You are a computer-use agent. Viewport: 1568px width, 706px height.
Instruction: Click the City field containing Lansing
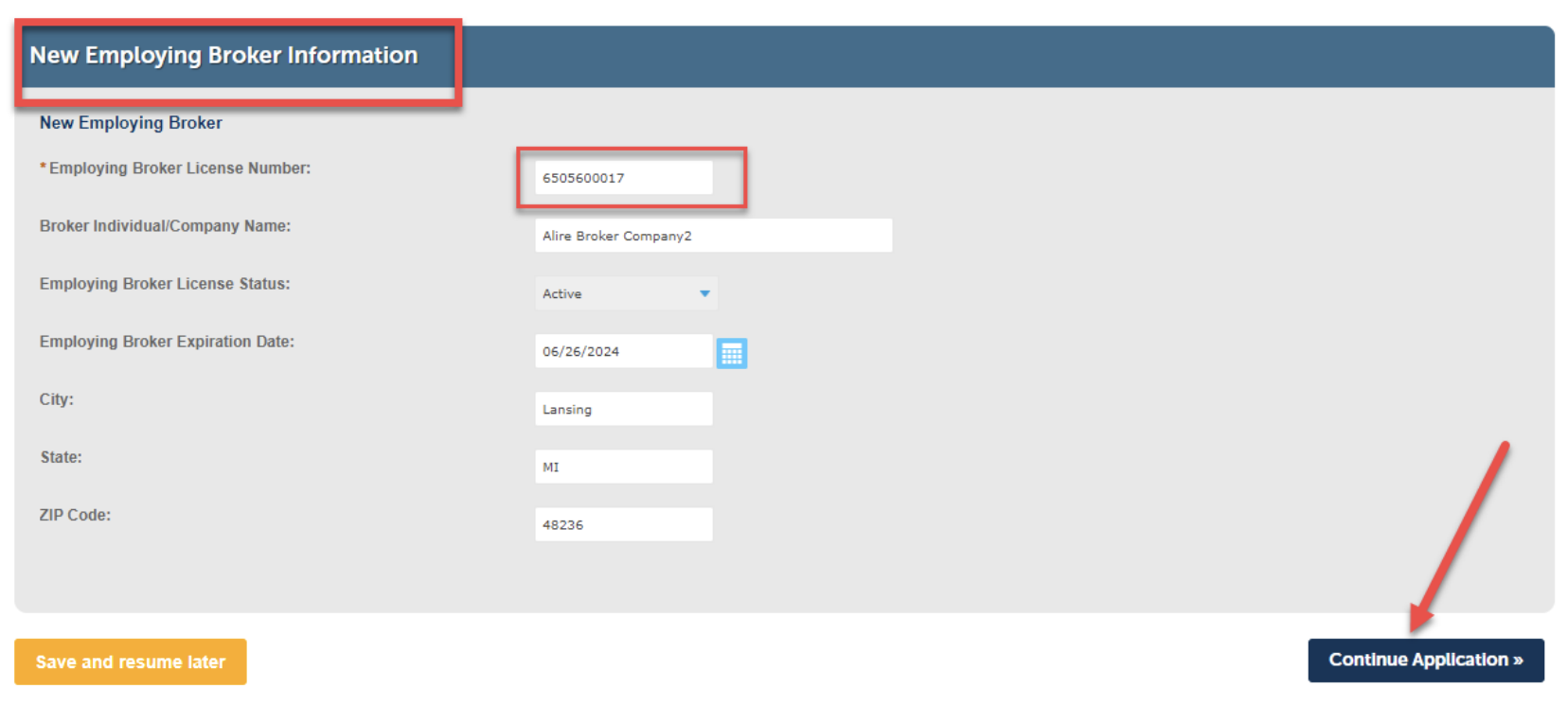(624, 409)
